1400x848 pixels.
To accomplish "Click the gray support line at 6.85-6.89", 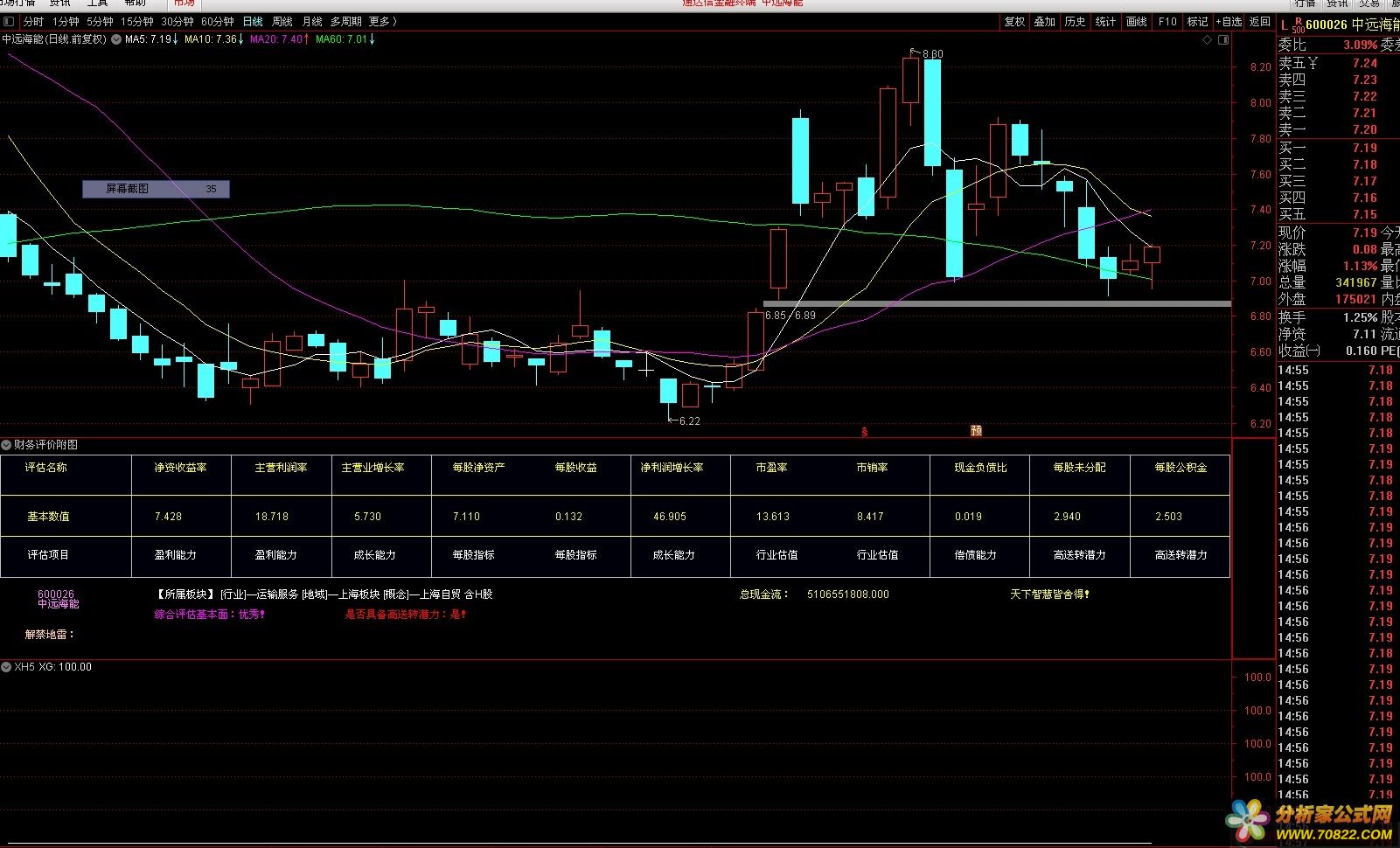I will (x=997, y=303).
